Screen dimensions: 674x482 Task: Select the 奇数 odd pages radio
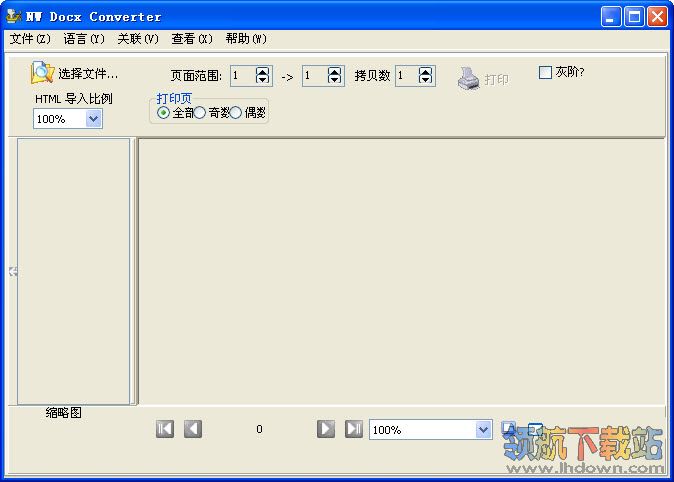(x=199, y=113)
